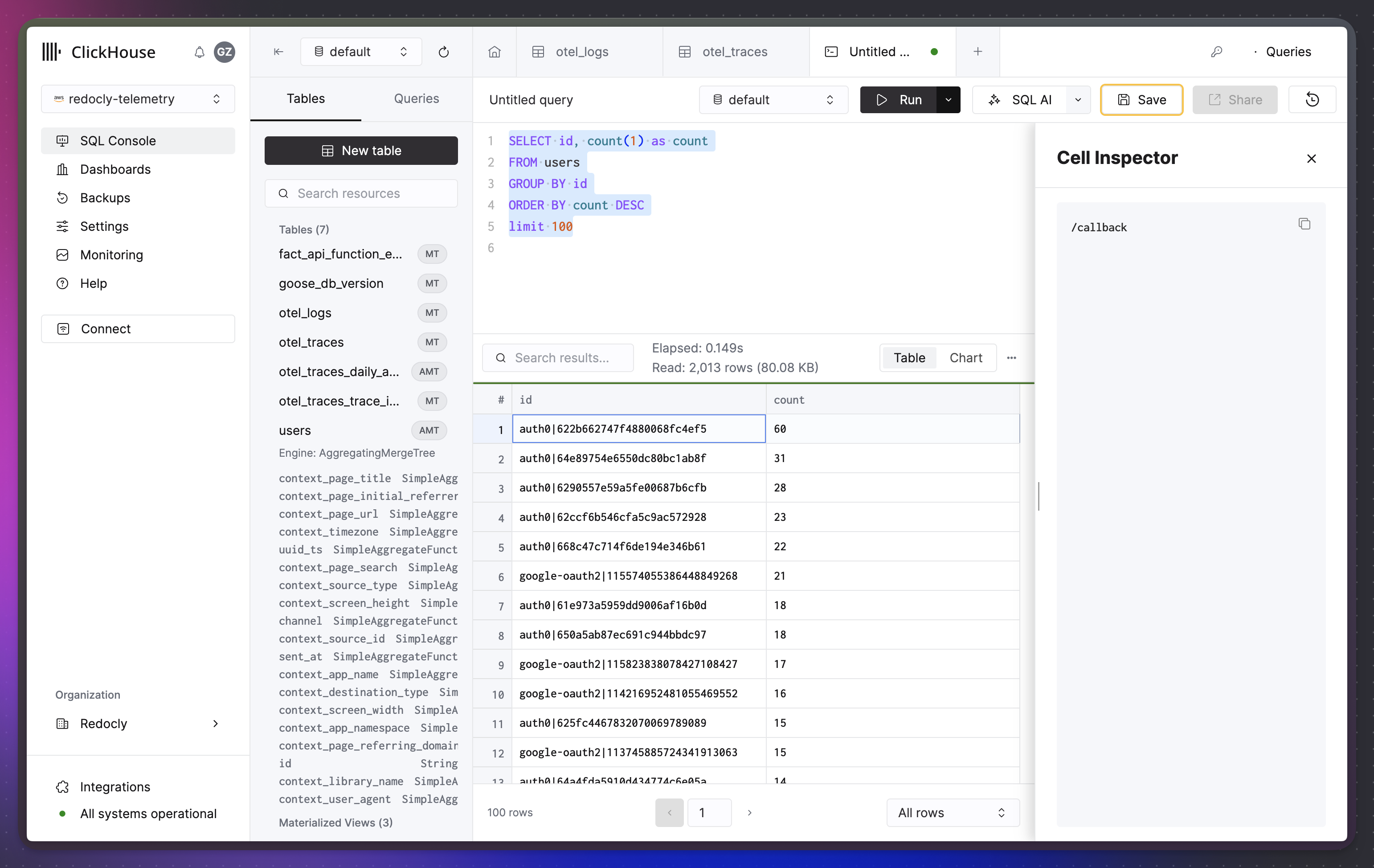Create a New table
The image size is (1374, 868).
pyautogui.click(x=361, y=151)
